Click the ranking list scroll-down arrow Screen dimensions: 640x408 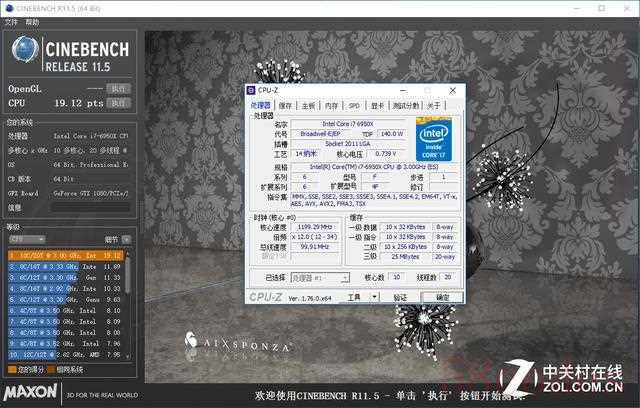(x=128, y=356)
